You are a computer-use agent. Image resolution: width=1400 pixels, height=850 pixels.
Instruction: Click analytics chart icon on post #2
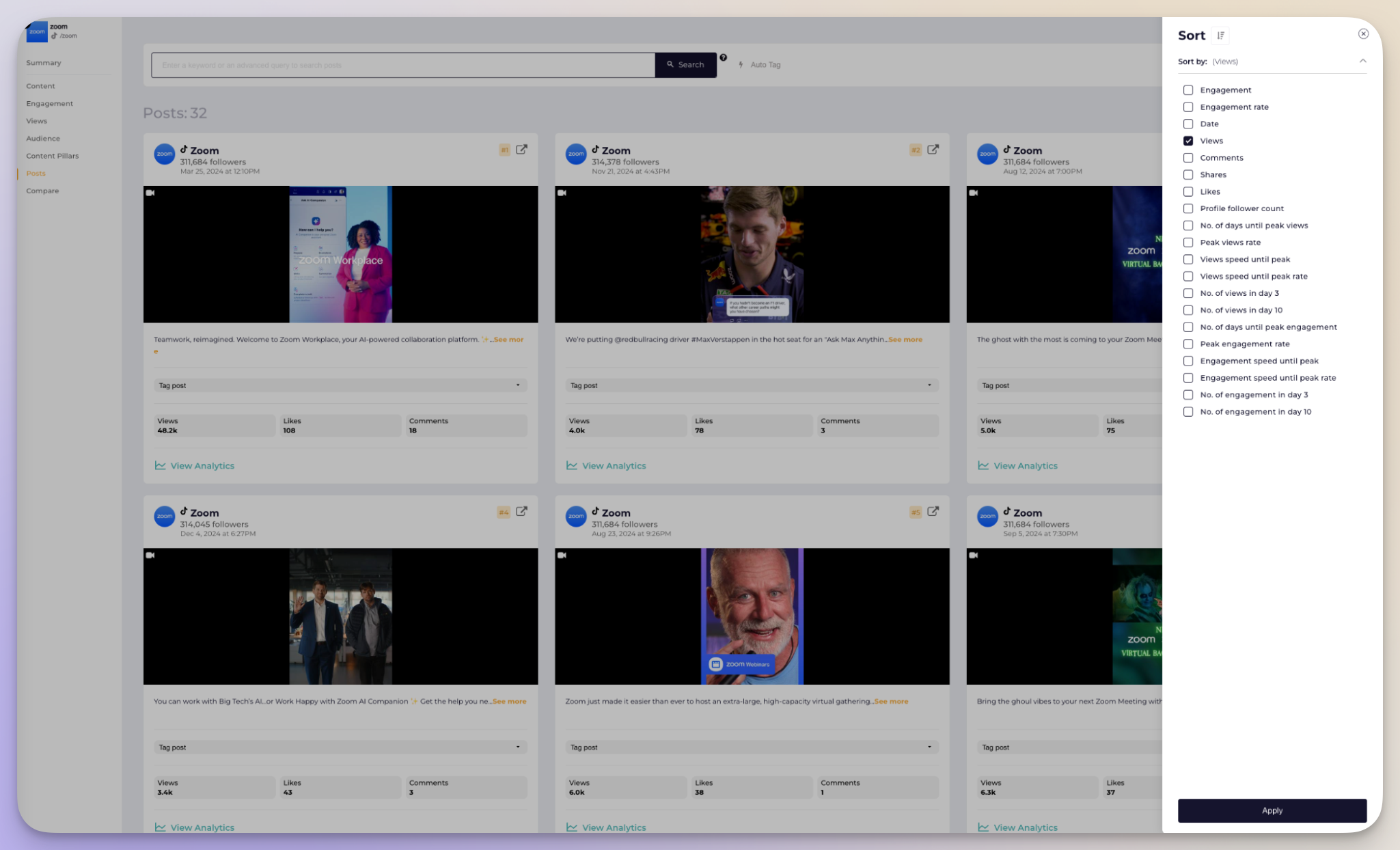(x=571, y=465)
